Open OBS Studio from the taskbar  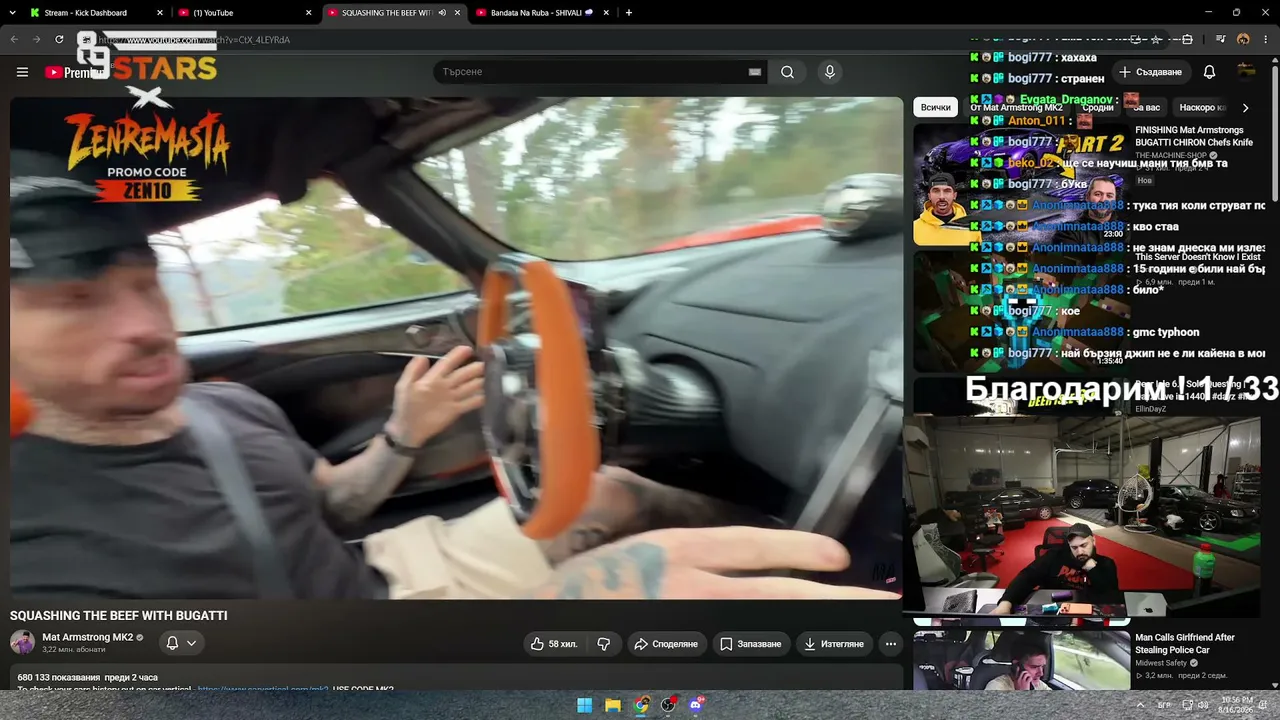669,705
